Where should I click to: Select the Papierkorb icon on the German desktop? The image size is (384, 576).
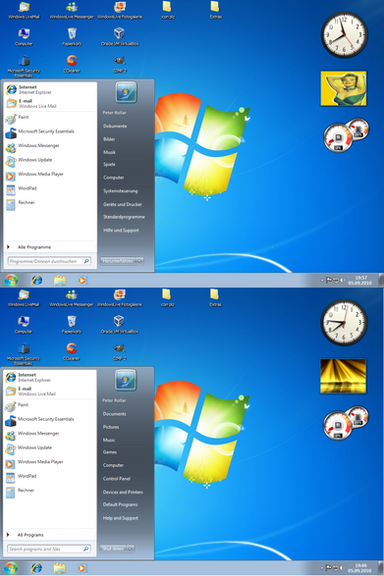72,37
